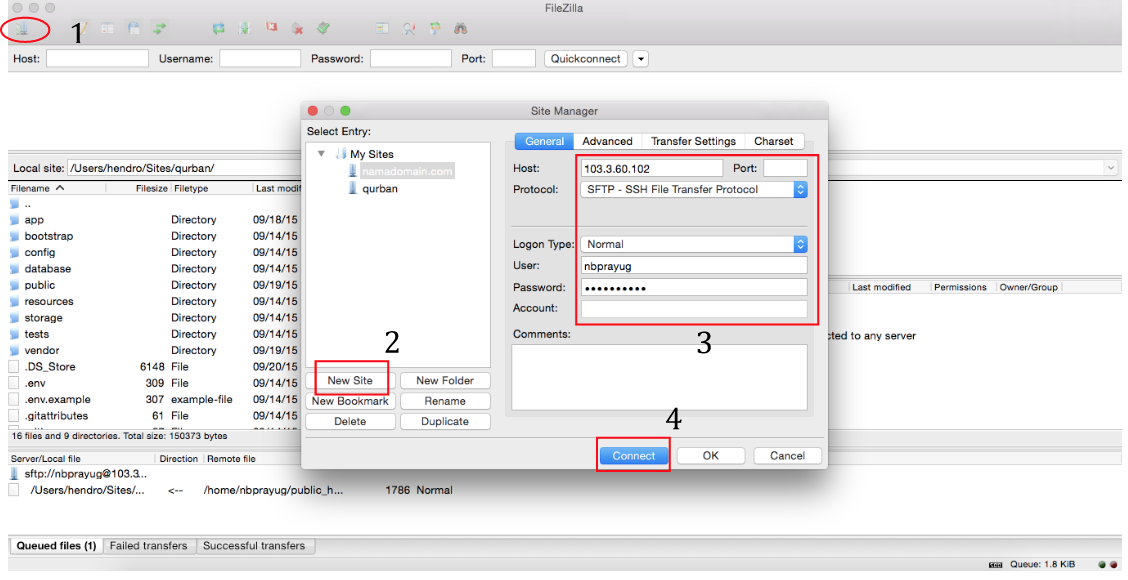Click the New Site button
This screenshot has width=1128, height=580.
click(x=351, y=380)
